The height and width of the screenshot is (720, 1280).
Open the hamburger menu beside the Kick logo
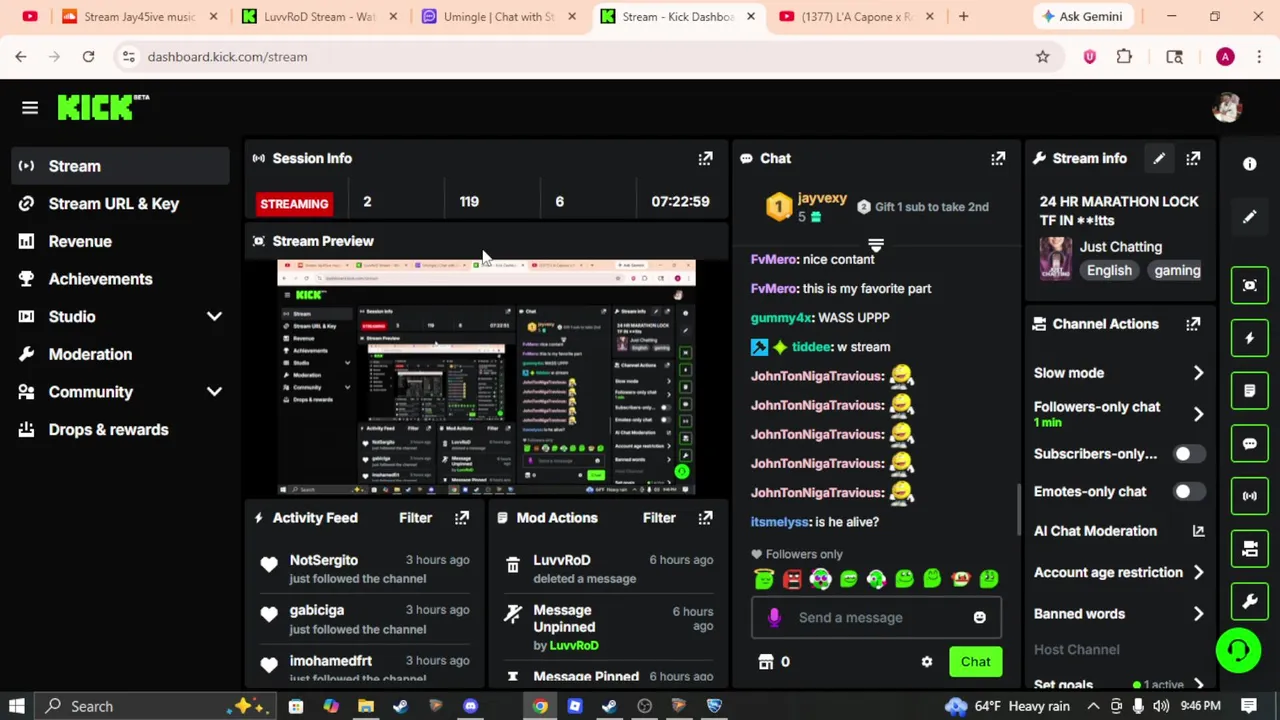pos(30,108)
